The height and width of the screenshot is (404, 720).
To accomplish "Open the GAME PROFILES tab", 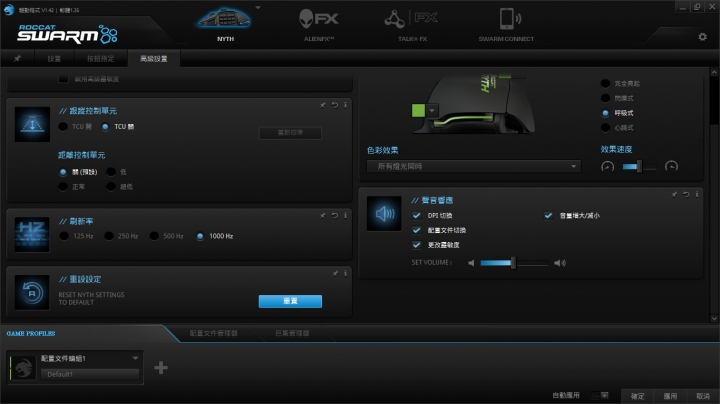I will pos(31,333).
